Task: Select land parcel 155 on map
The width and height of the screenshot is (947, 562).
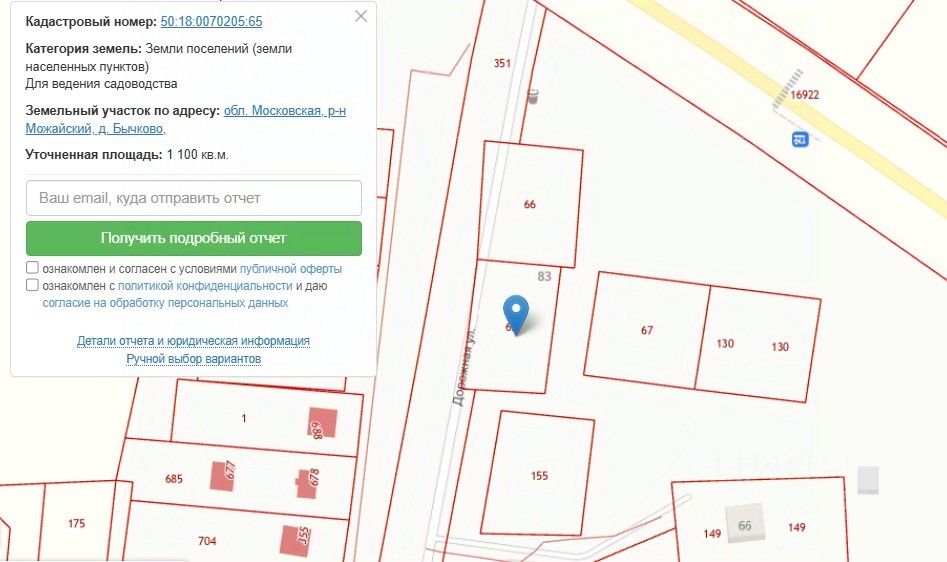Action: pos(538,474)
